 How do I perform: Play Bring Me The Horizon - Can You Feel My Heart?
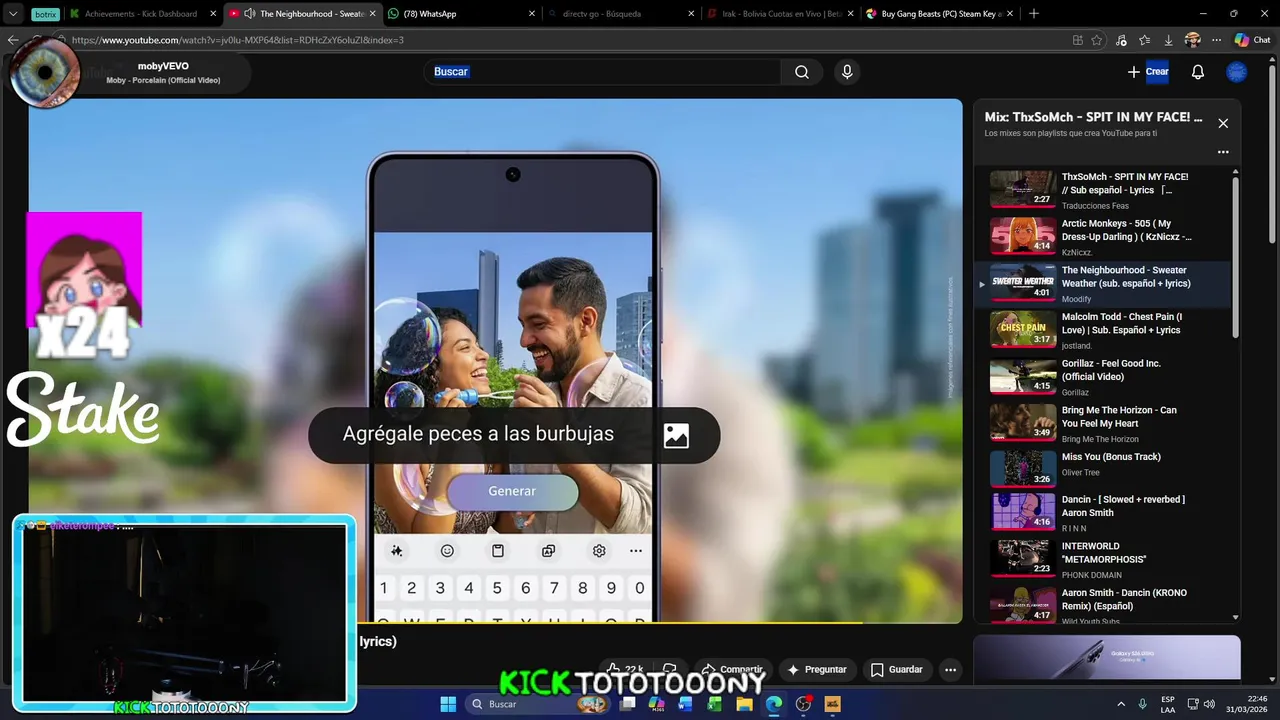[1105, 424]
